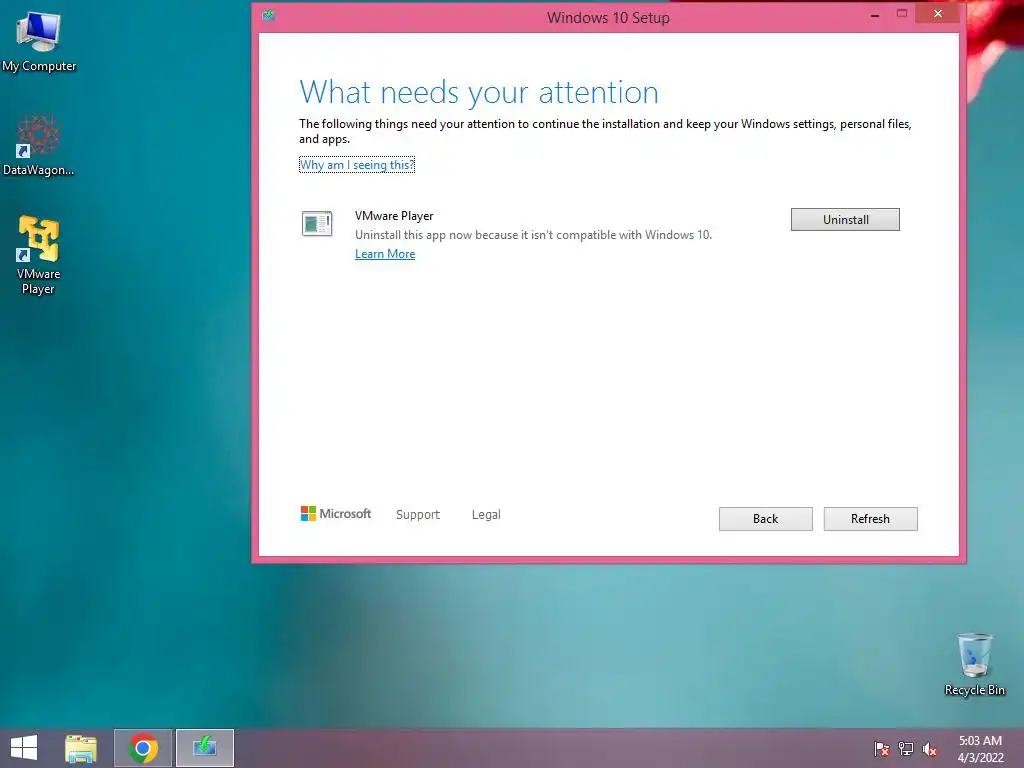
Task: Click the 'What needs your attention' heading
Action: tap(479, 92)
